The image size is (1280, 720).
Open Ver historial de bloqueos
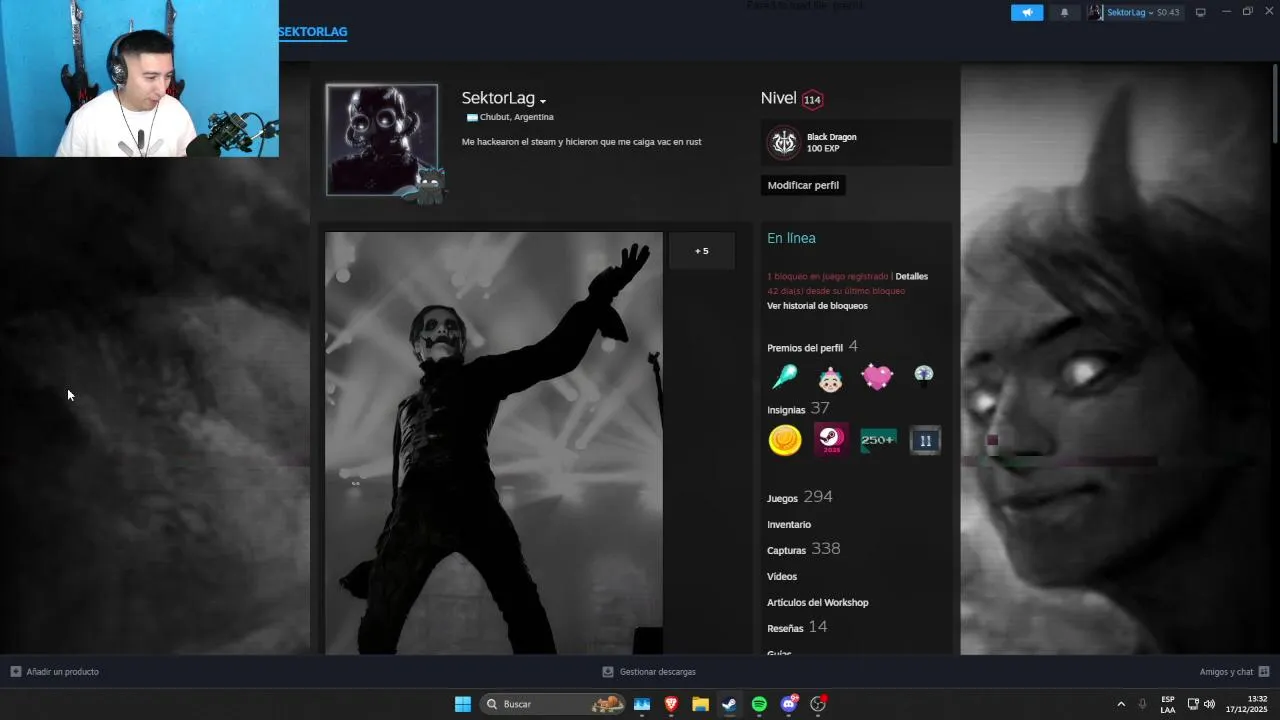[x=817, y=306]
